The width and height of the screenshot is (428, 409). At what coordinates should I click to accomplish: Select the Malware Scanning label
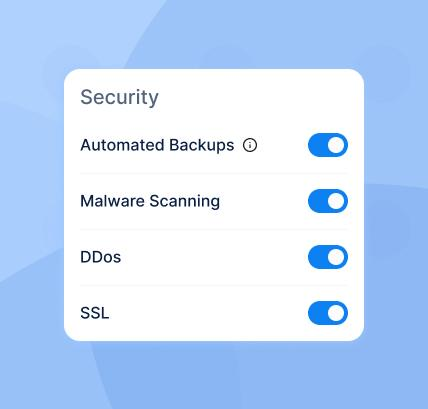tap(150, 201)
